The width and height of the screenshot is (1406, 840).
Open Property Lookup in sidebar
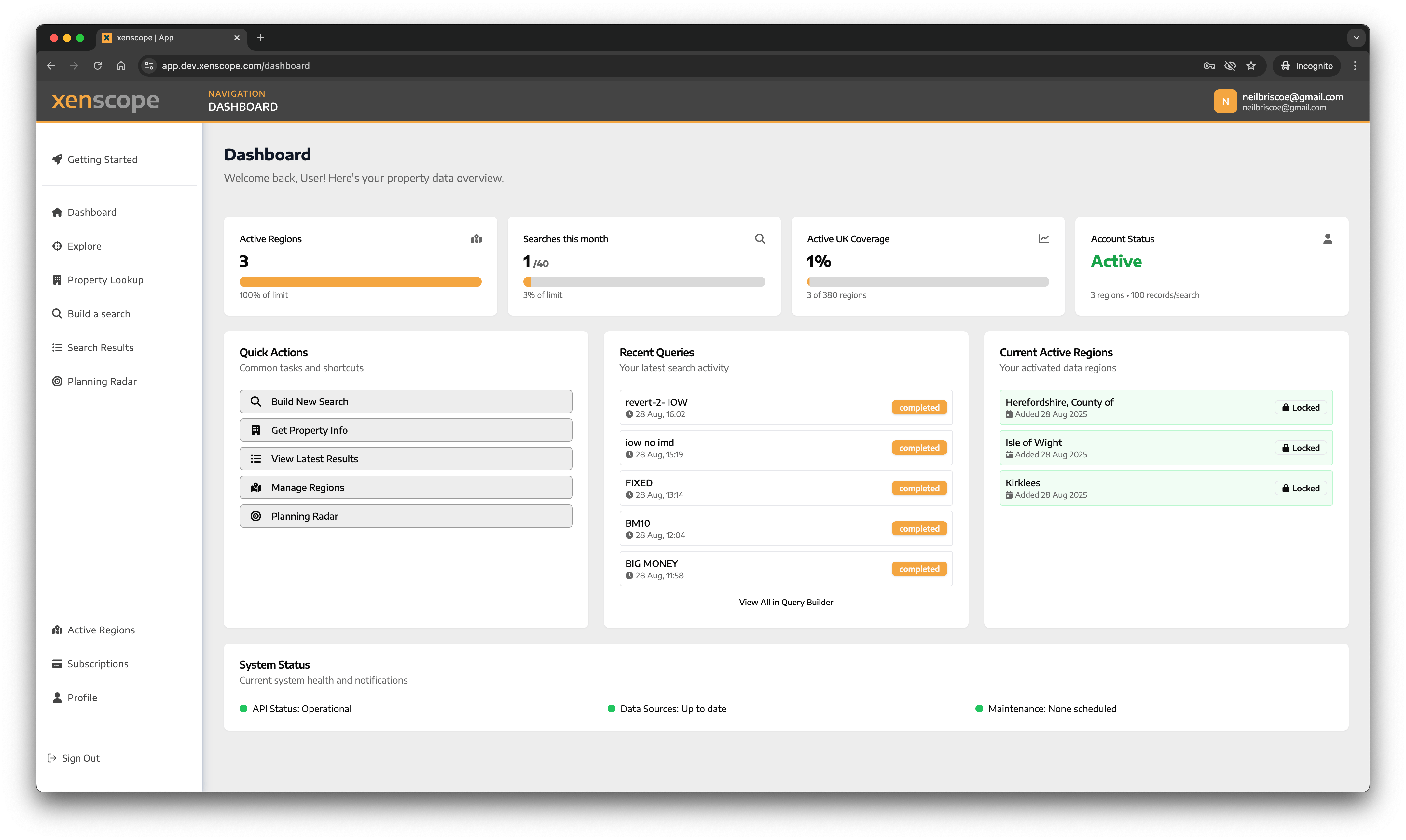pos(105,280)
